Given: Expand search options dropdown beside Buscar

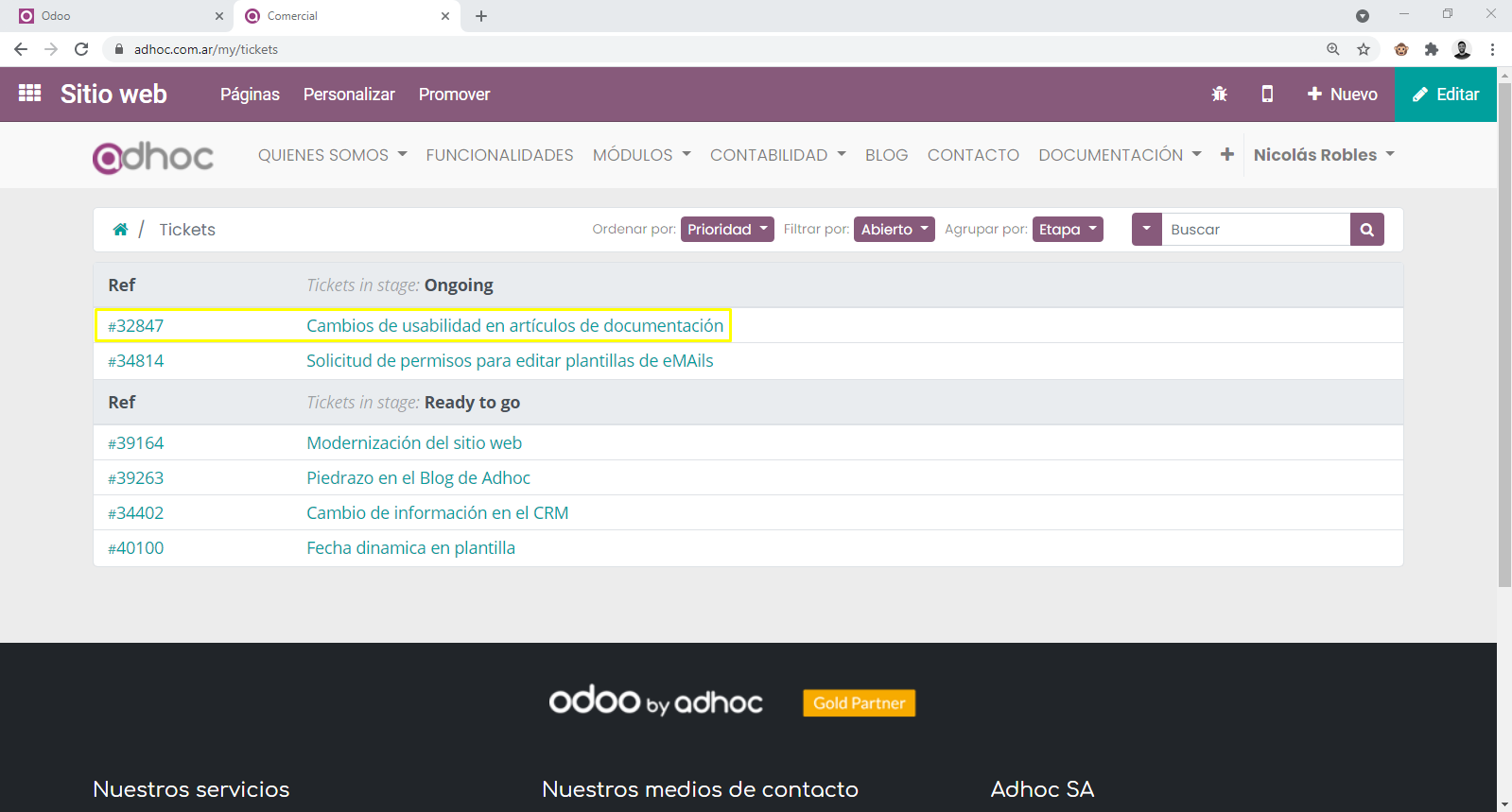Looking at the screenshot, I should click(1146, 230).
